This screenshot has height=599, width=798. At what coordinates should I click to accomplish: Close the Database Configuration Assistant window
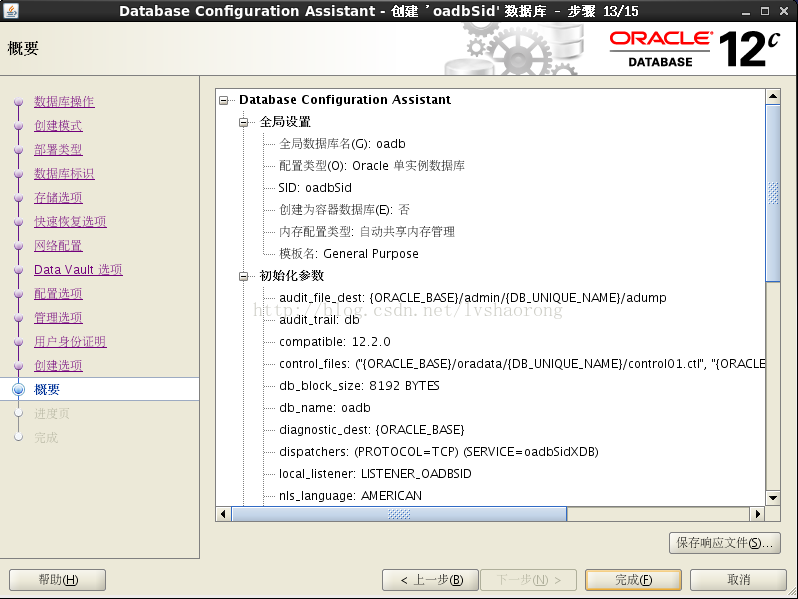pos(784,11)
